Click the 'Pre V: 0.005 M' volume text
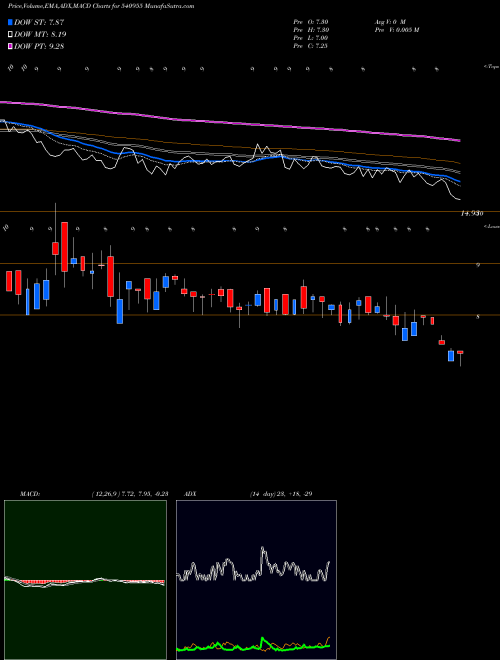Screen dimensions: 500x660 click(x=396, y=30)
